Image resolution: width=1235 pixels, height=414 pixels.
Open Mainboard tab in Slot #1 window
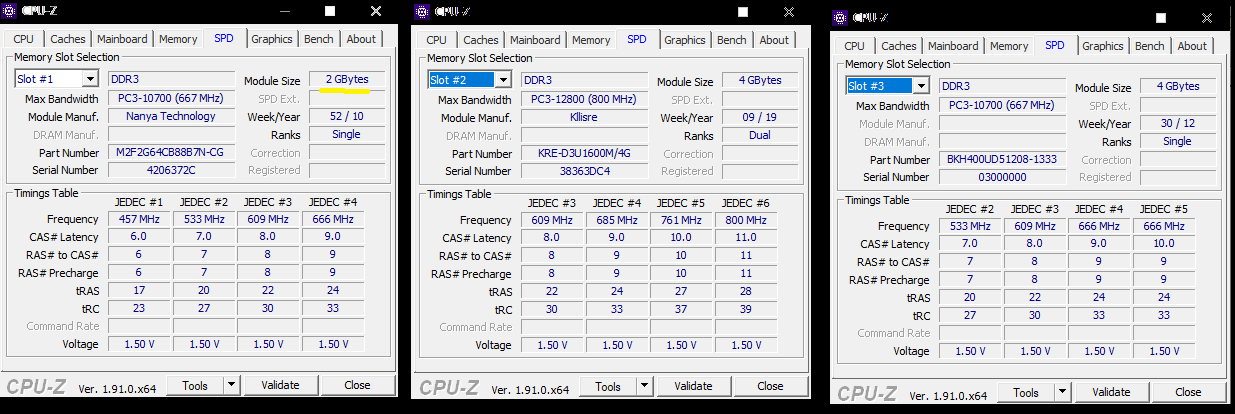coord(123,39)
